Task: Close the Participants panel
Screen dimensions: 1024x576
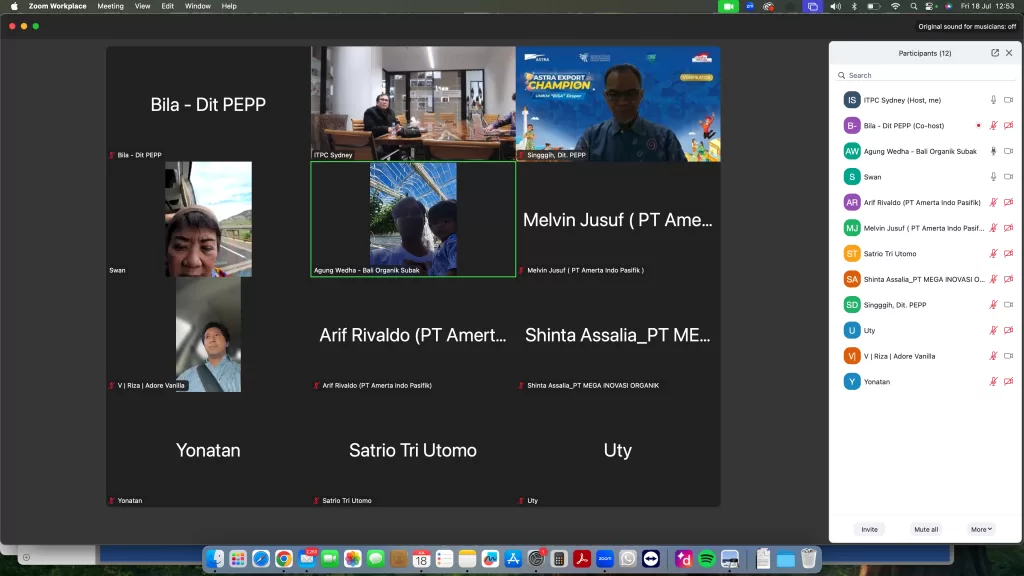Action: (x=1009, y=53)
